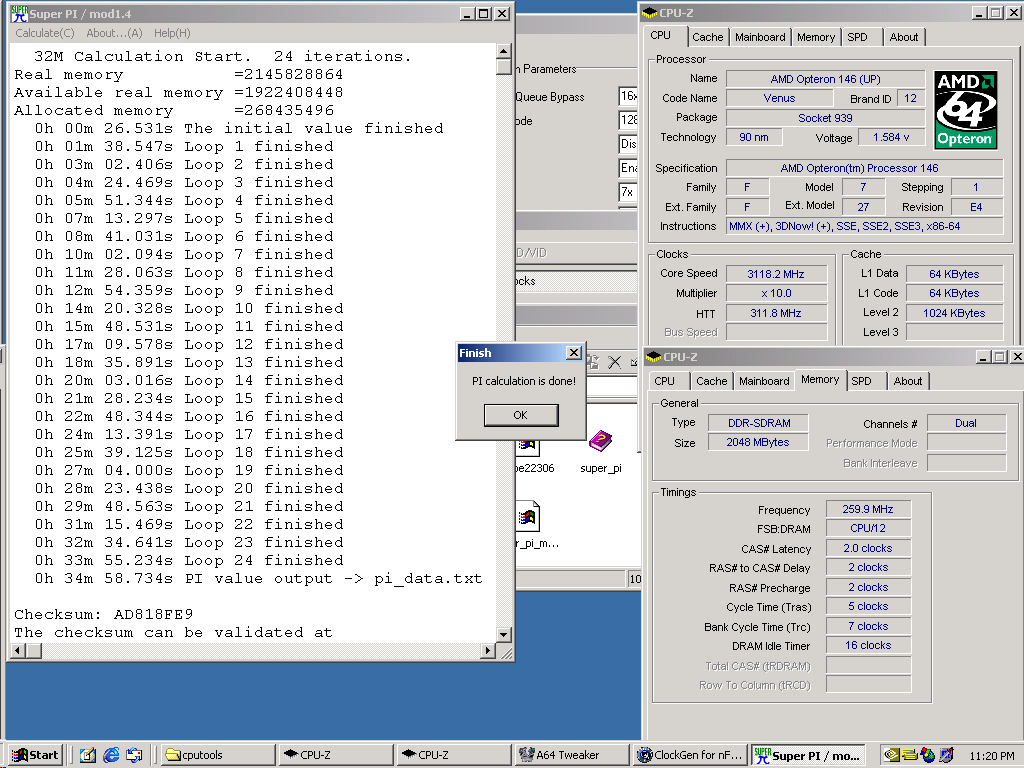Select About tab in lower CPU-Z window
This screenshot has width=1024, height=768.
[x=908, y=381]
